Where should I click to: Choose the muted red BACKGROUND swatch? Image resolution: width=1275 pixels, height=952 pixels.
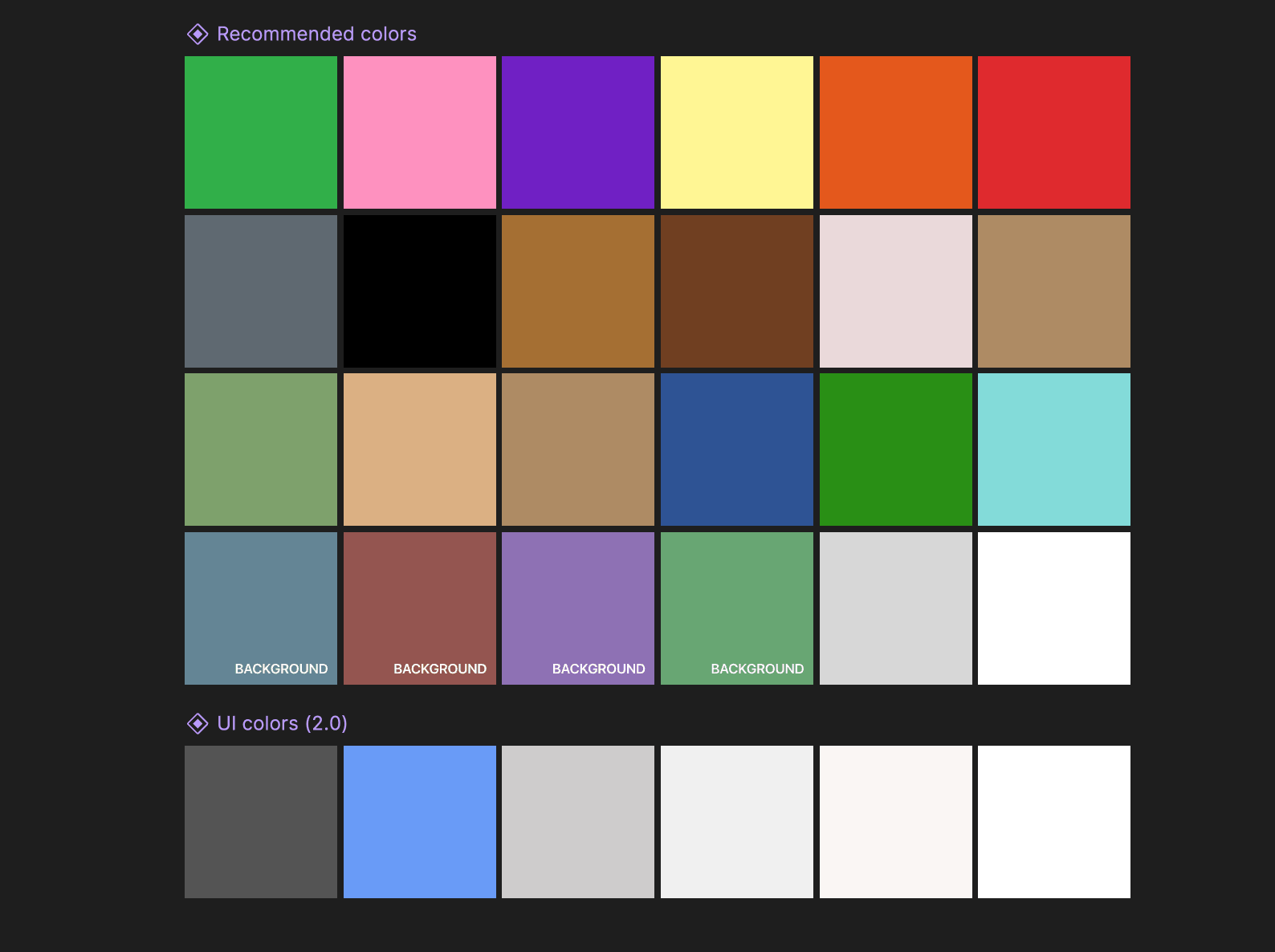coord(419,608)
